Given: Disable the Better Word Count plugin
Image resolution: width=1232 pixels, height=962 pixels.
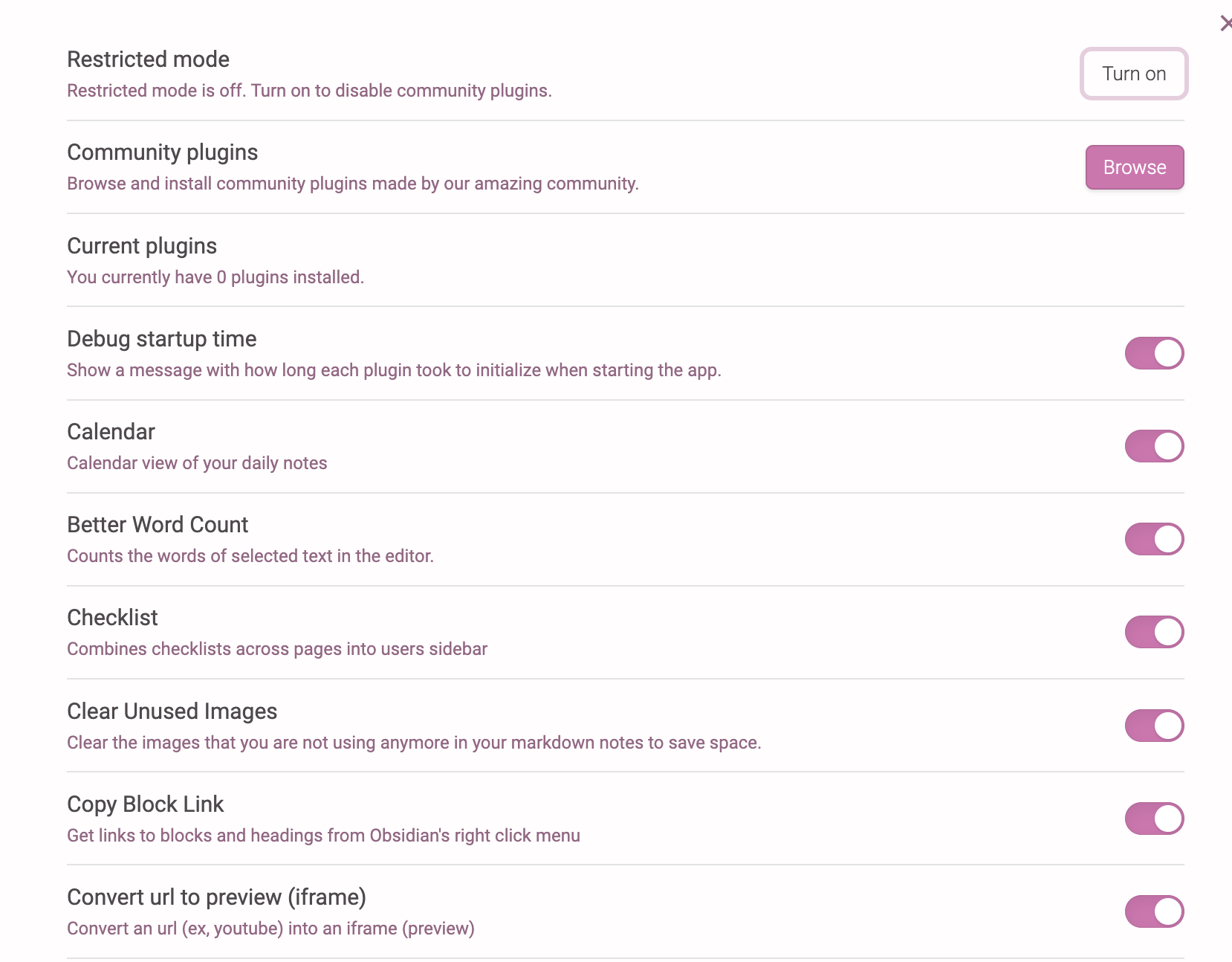Looking at the screenshot, I should [x=1154, y=539].
